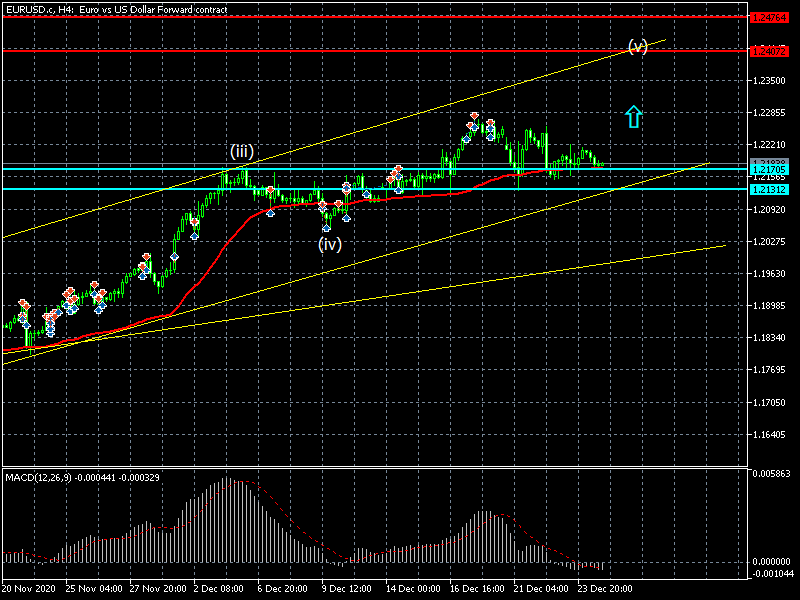Click the -0.001044 MACD scale value

771,574
